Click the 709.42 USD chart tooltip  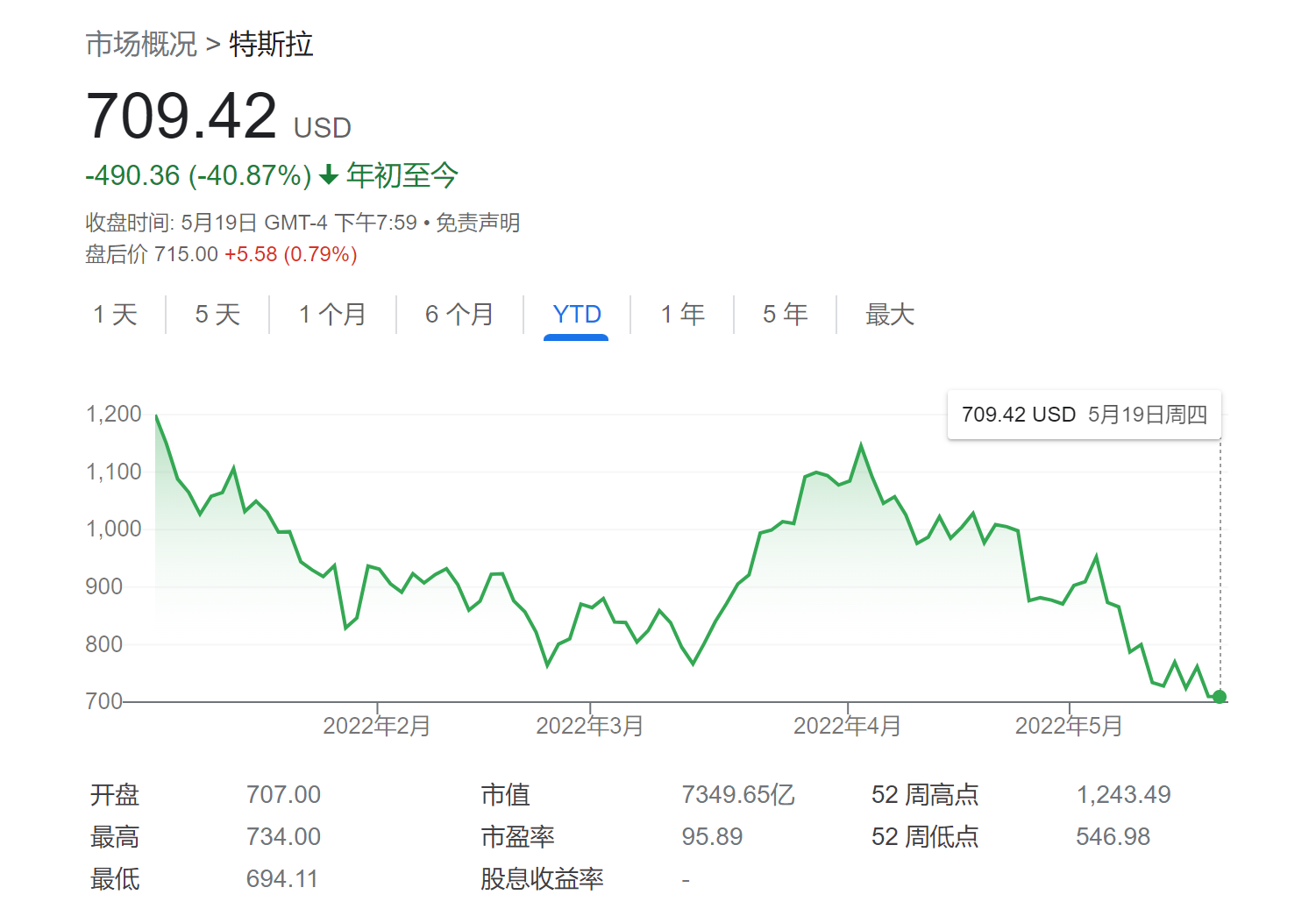1084,415
